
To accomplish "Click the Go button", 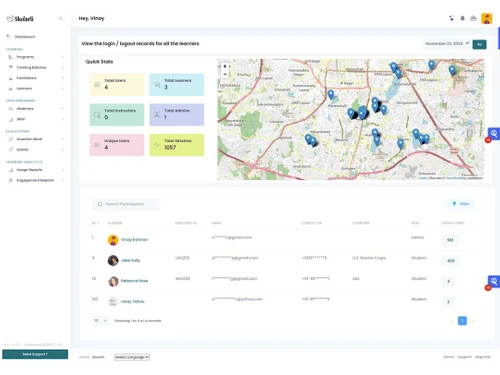I will [x=479, y=44].
